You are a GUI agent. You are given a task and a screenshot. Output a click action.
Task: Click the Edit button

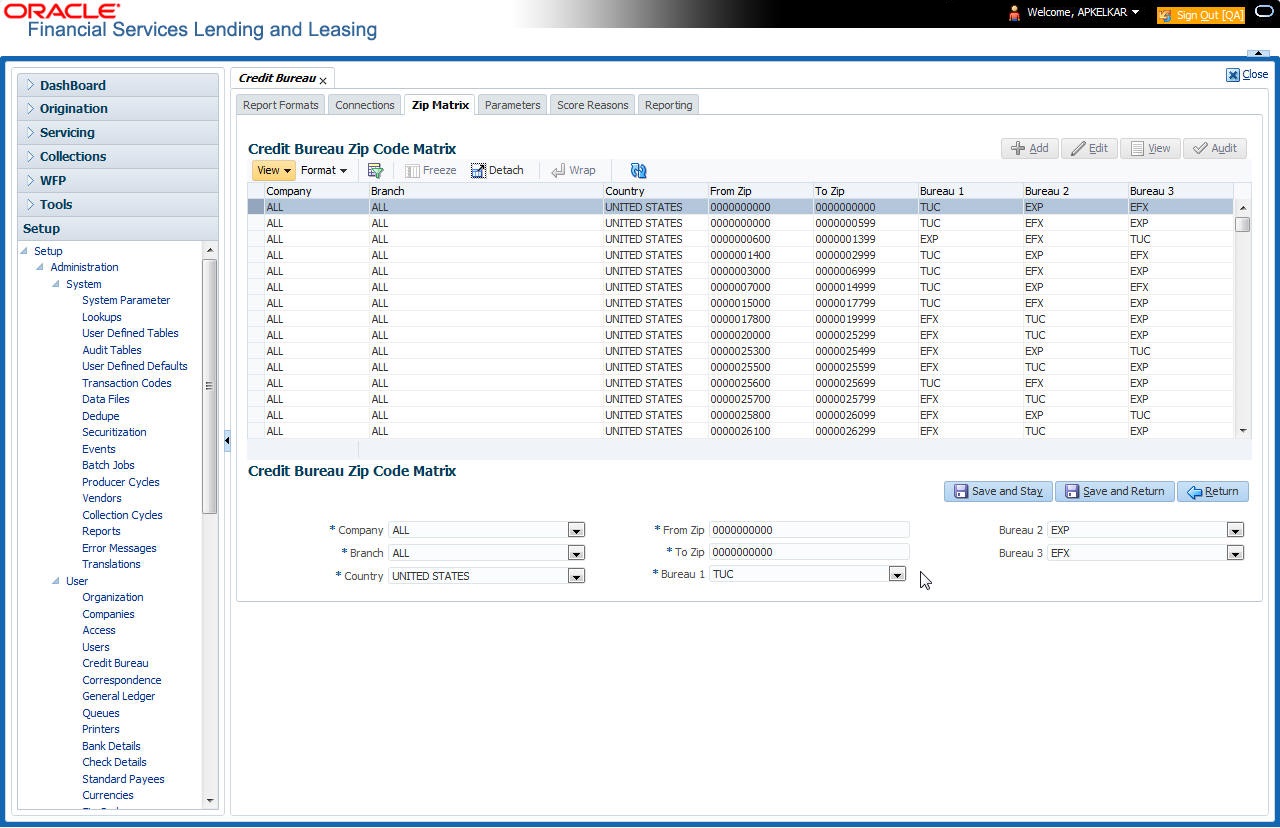(x=1089, y=148)
